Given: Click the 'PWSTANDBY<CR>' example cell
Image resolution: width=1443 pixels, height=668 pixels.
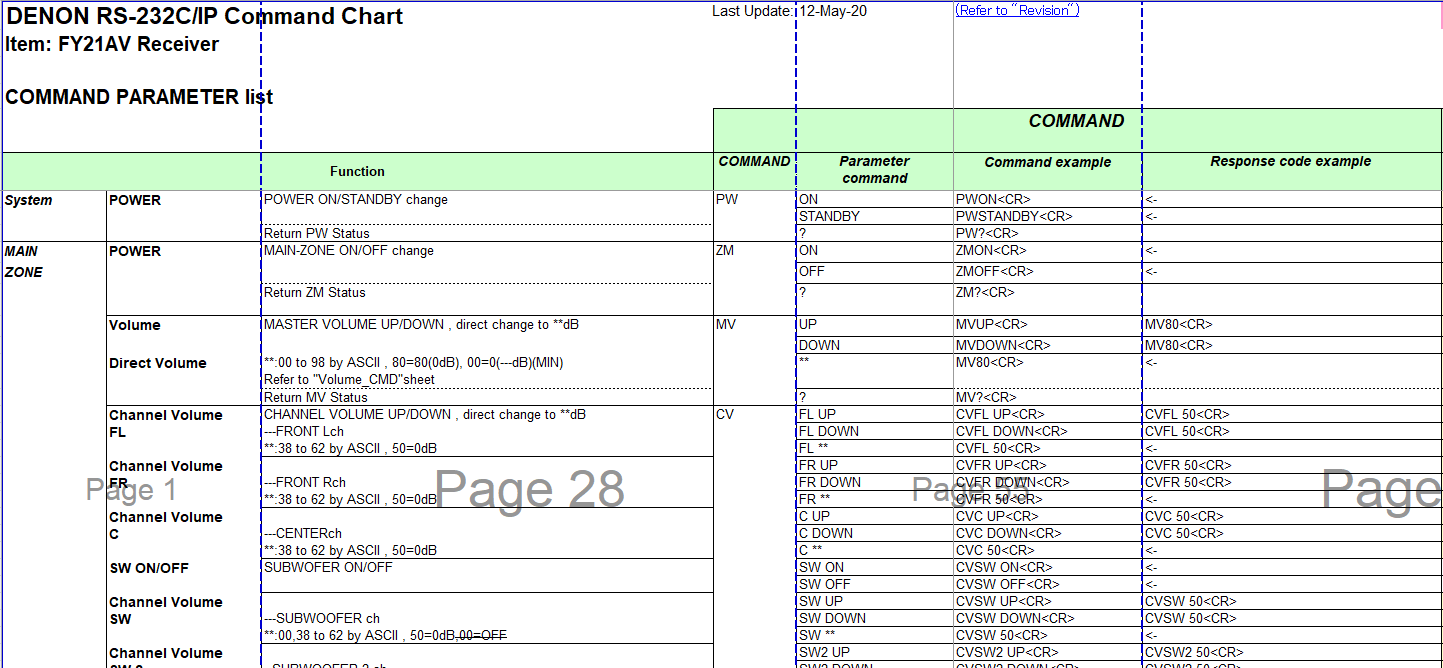Looking at the screenshot, I should 1047,216.
